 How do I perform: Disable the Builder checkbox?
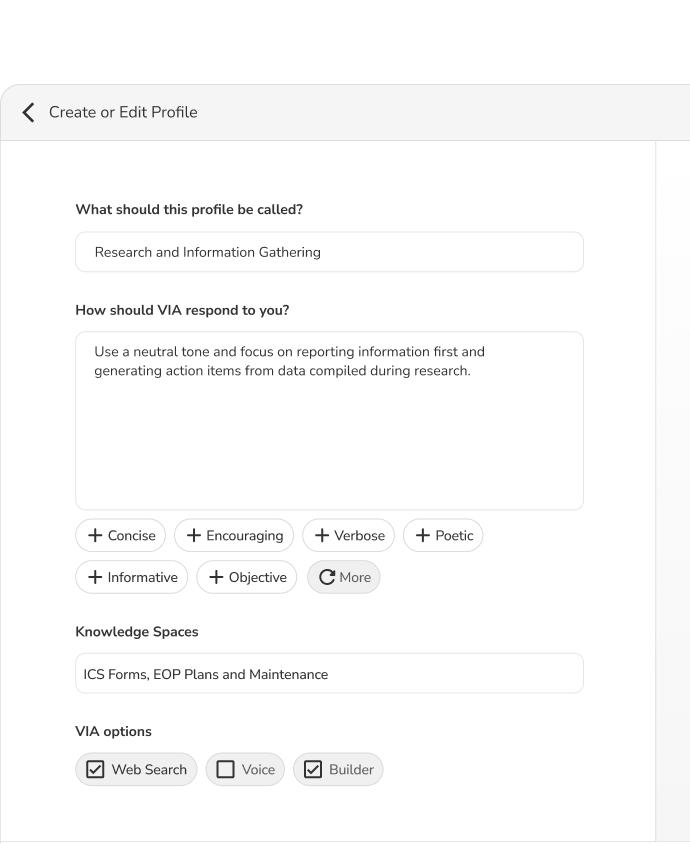[x=313, y=770]
